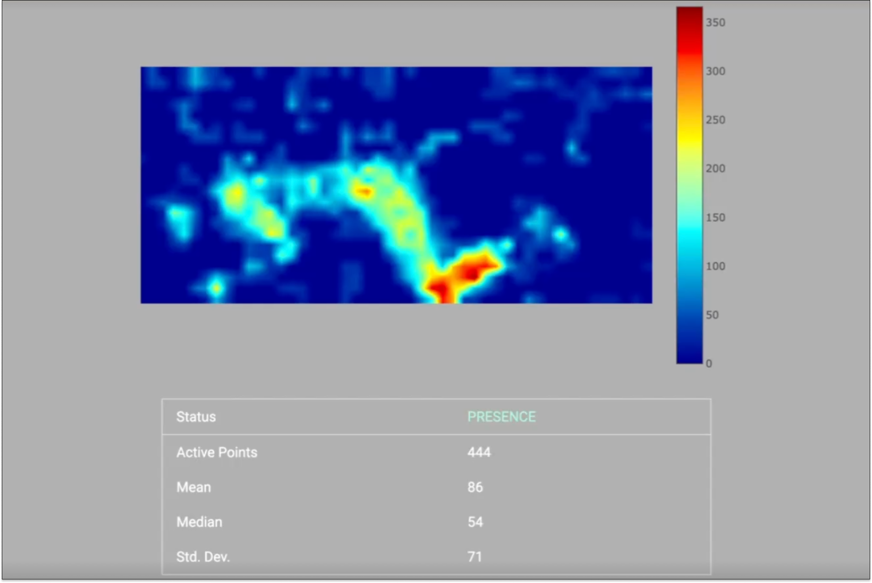Click the Median row label
Screen dimensions: 872x583
pos(199,522)
